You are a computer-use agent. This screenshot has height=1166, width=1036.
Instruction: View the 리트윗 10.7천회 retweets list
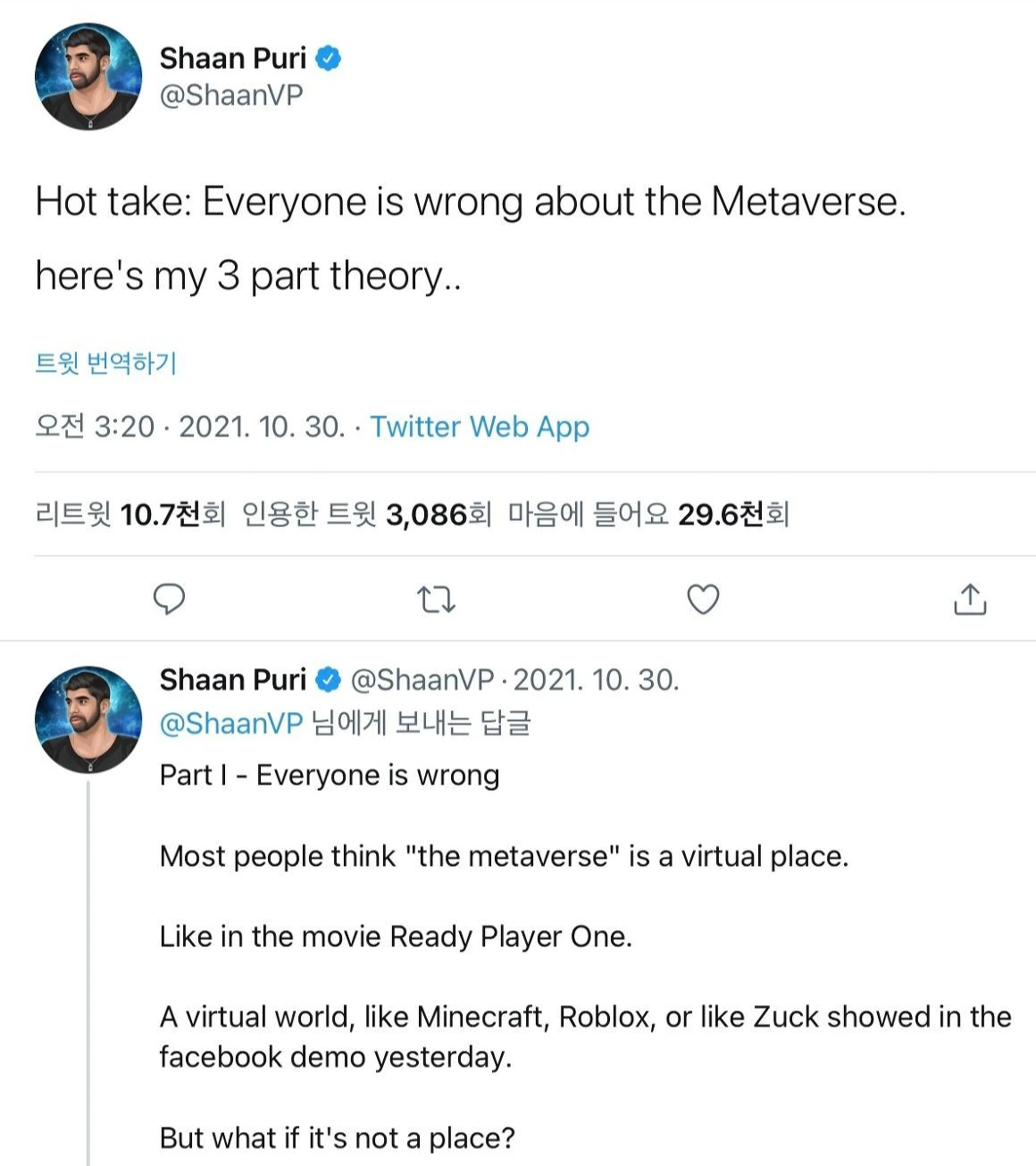click(x=129, y=515)
